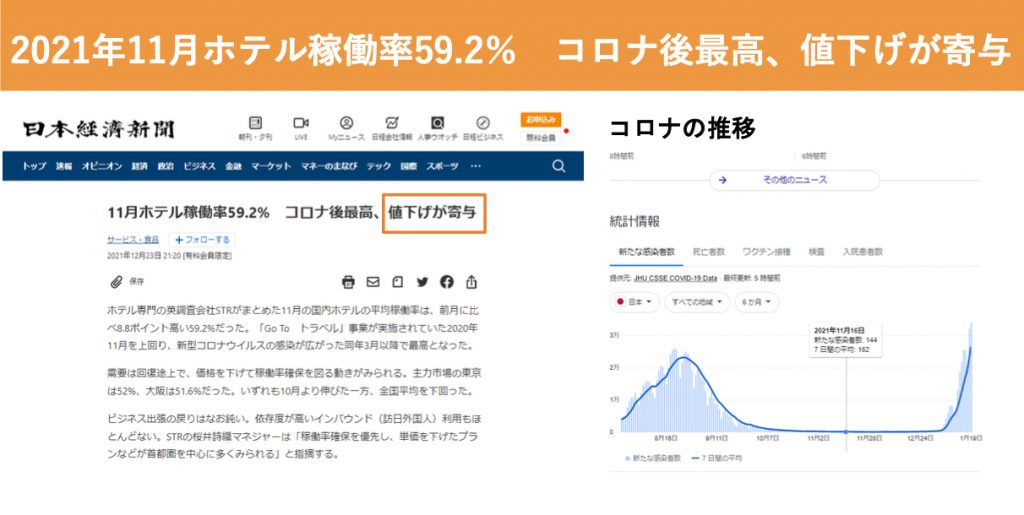Print the article using the printer icon
The height and width of the screenshot is (515, 1024).
coord(348,282)
